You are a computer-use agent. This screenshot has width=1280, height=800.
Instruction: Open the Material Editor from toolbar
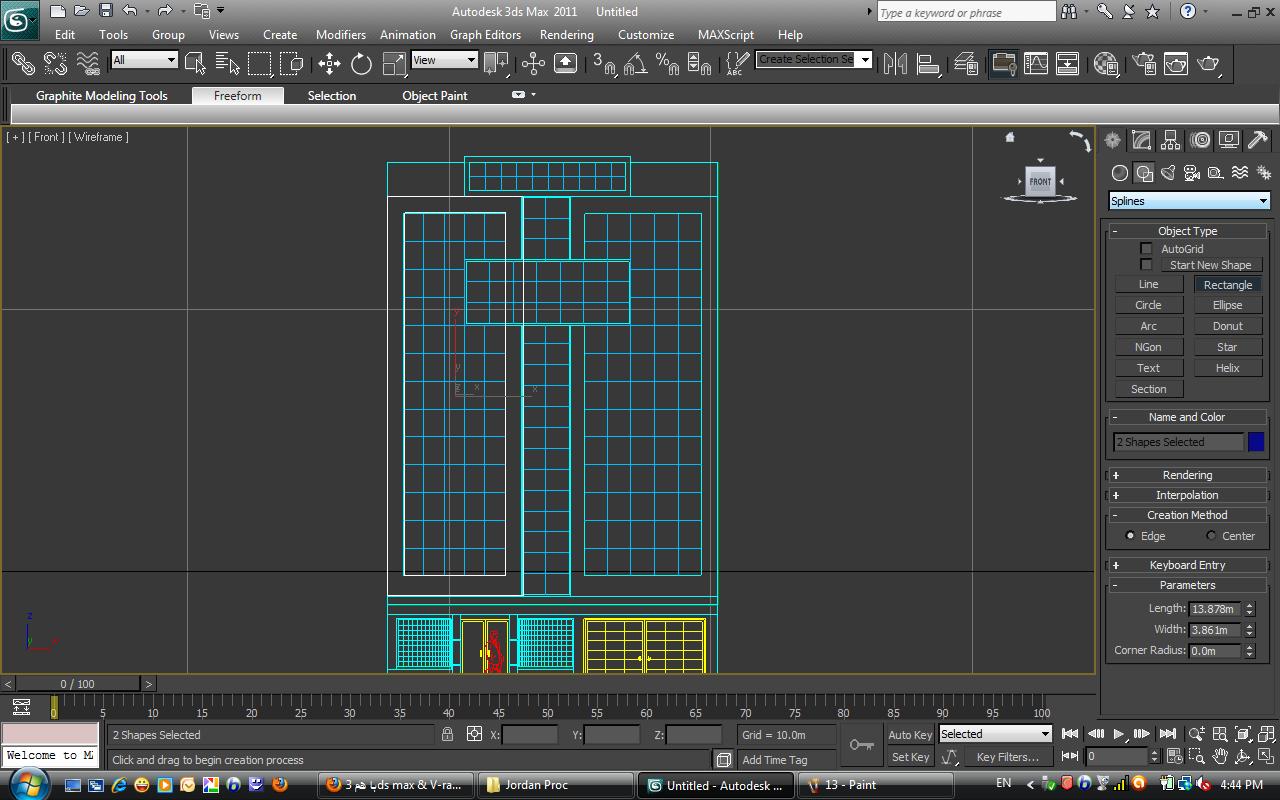click(1106, 64)
